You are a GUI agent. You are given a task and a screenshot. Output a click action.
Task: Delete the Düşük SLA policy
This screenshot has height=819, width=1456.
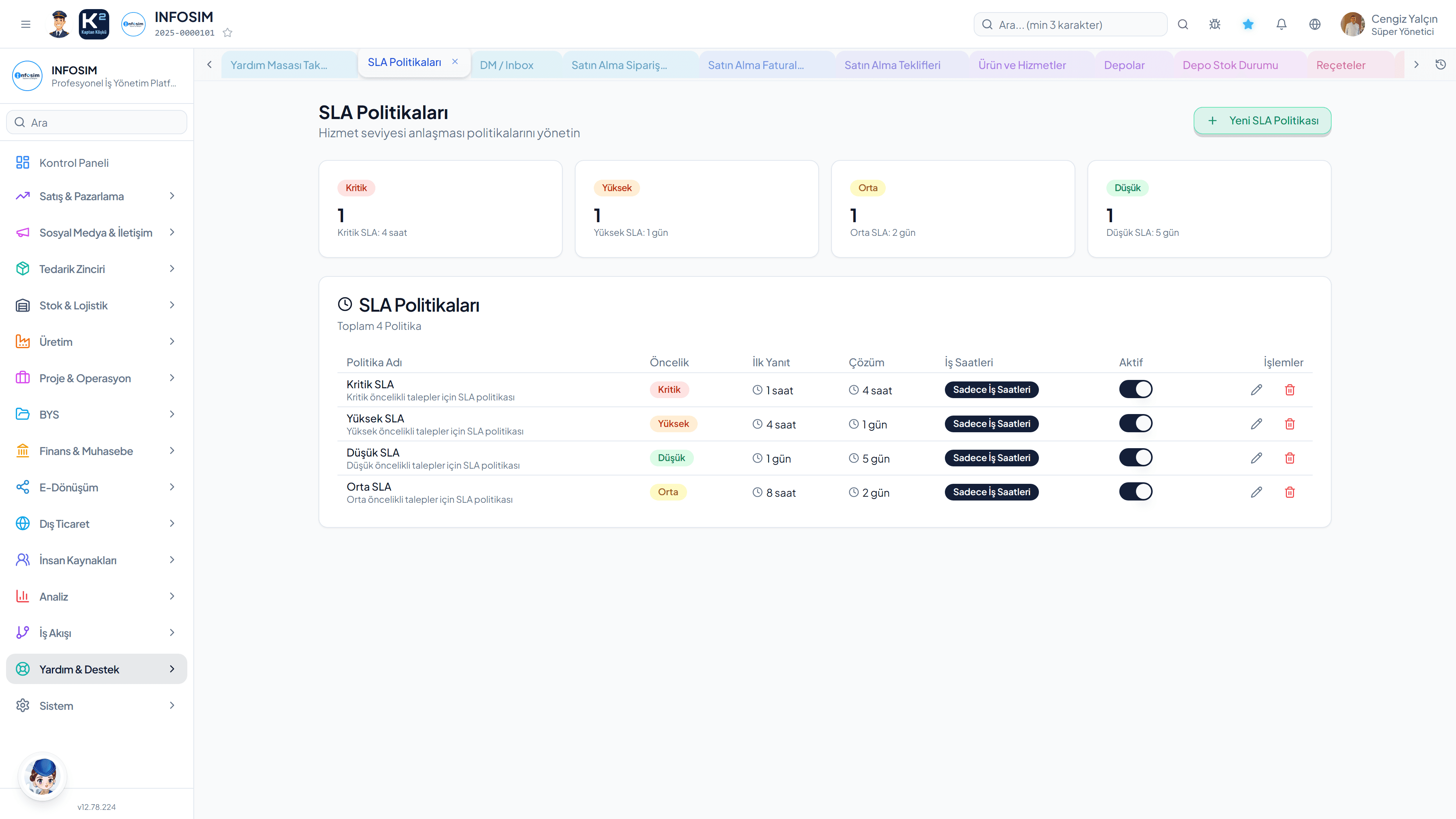[x=1289, y=458]
